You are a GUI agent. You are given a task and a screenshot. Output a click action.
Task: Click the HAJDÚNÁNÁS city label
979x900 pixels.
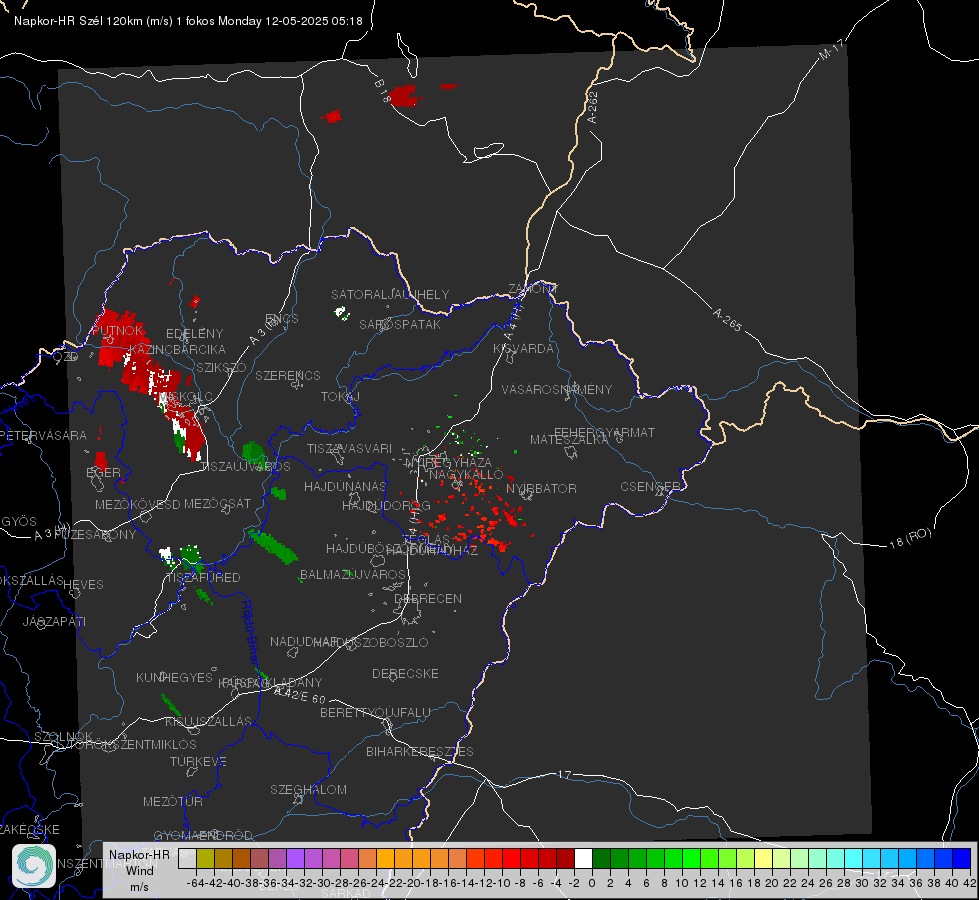pyautogui.click(x=345, y=486)
